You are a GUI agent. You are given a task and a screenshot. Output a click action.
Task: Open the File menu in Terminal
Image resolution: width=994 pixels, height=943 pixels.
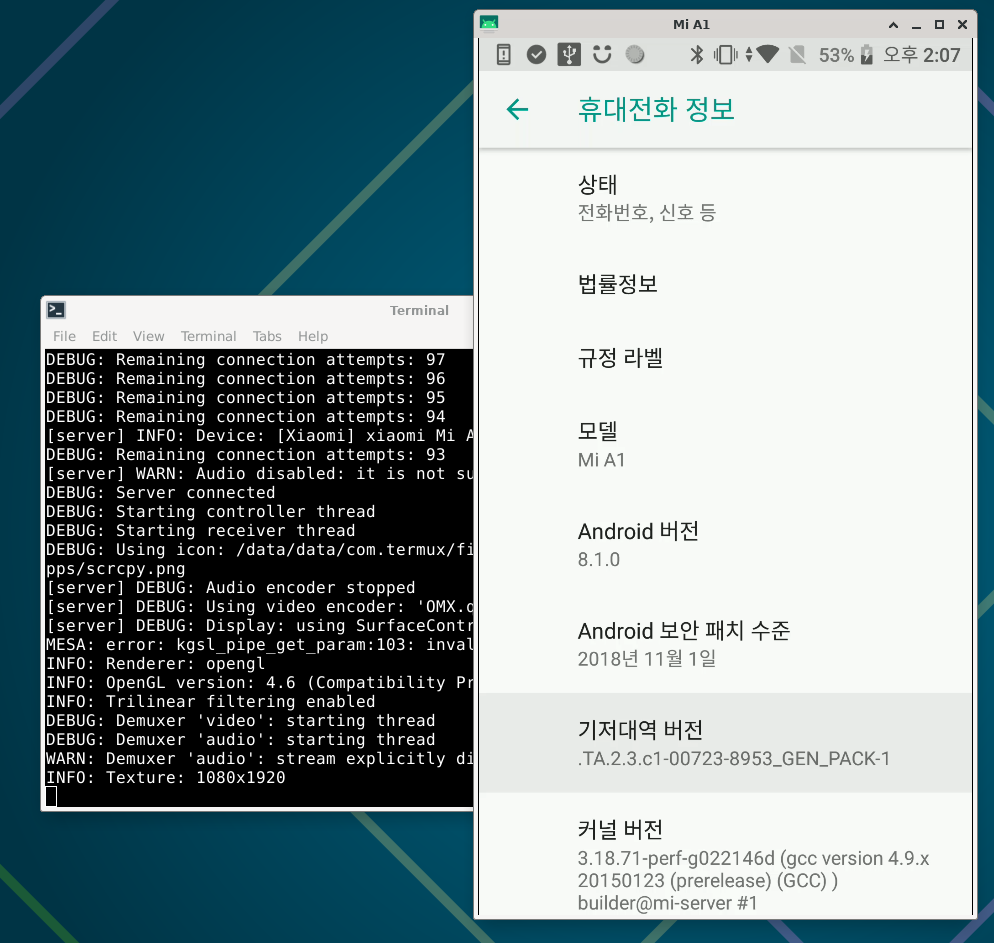click(x=64, y=336)
